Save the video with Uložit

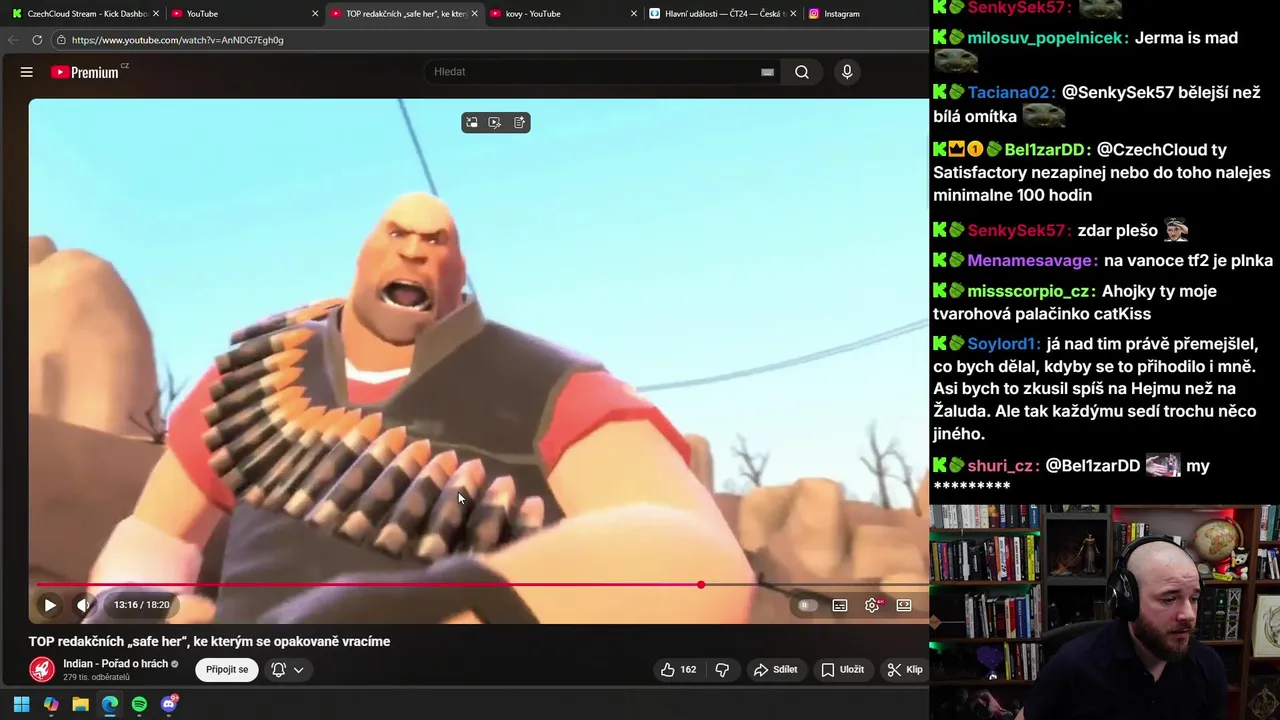click(x=843, y=670)
